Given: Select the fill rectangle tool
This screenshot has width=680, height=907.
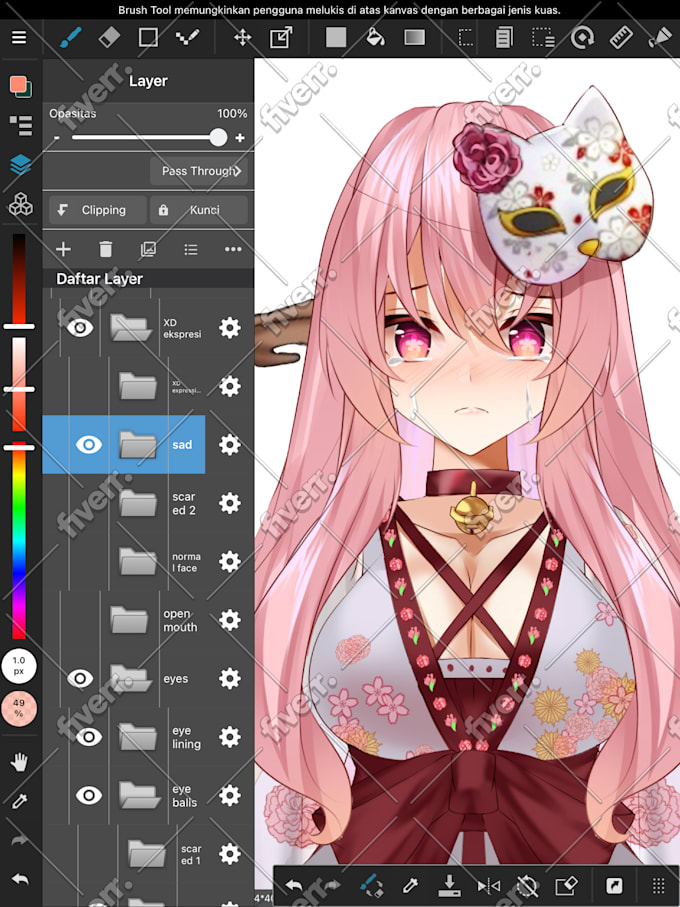Looking at the screenshot, I should [336, 38].
